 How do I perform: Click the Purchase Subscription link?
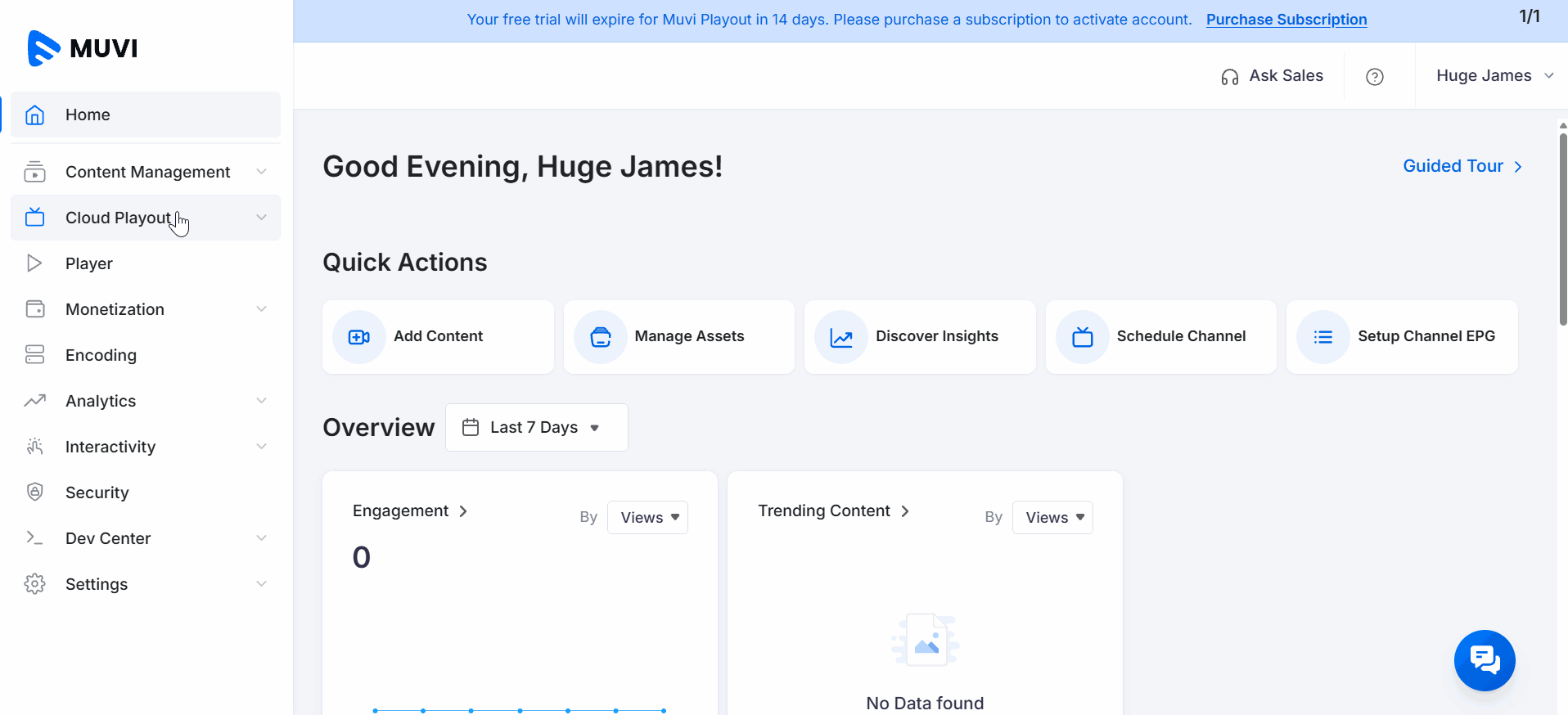pos(1286,20)
